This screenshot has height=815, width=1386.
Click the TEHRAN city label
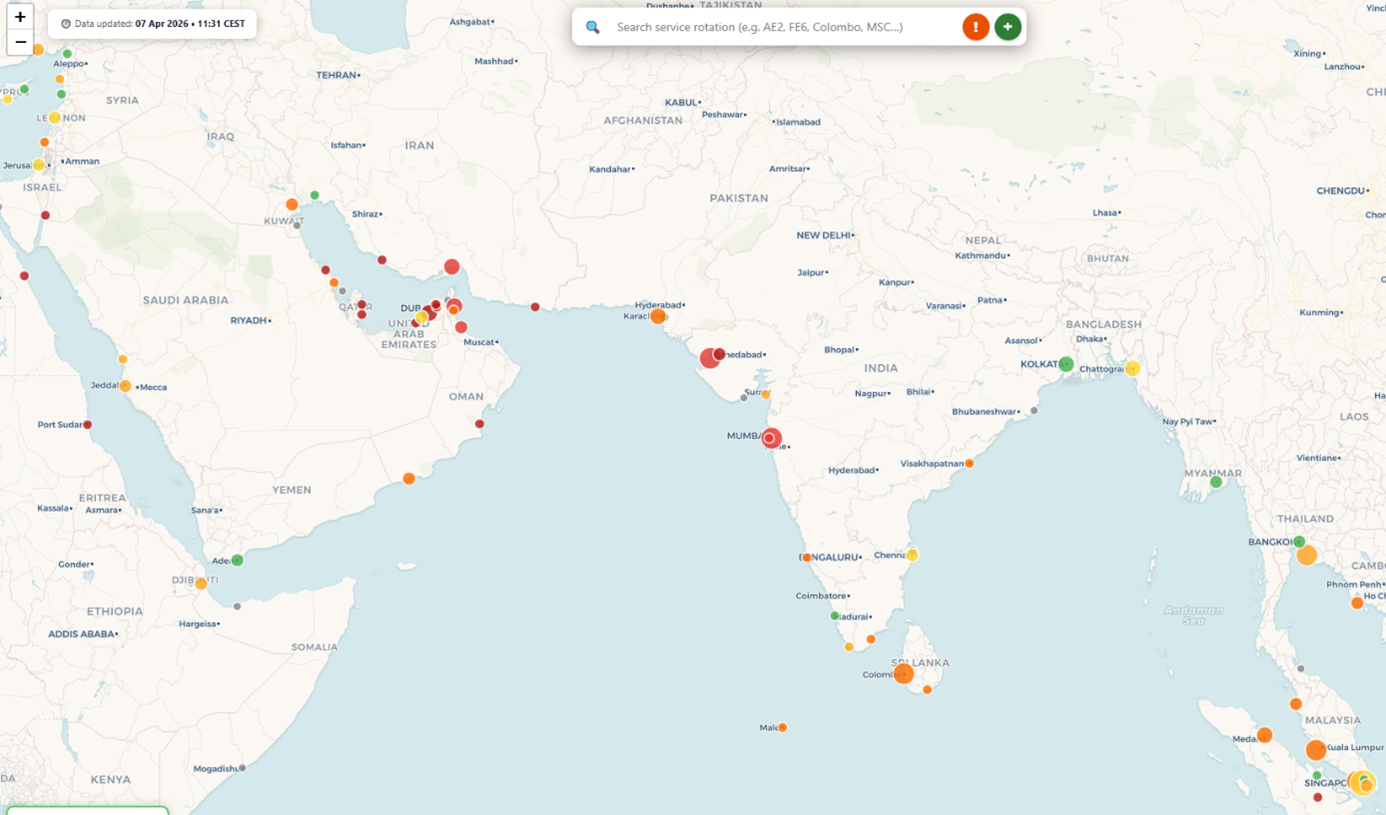pos(336,75)
